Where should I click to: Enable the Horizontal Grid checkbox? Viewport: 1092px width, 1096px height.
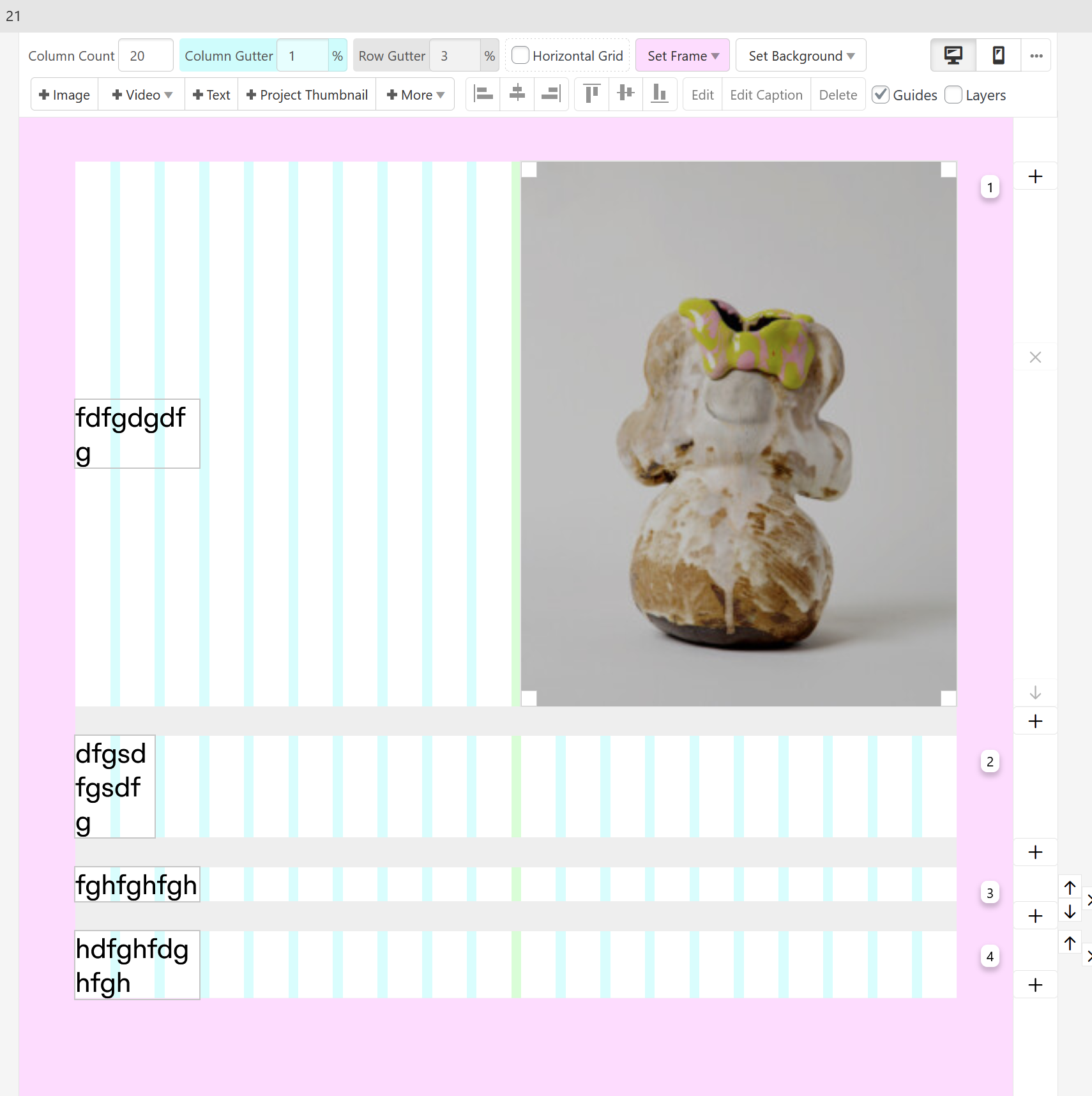point(520,56)
